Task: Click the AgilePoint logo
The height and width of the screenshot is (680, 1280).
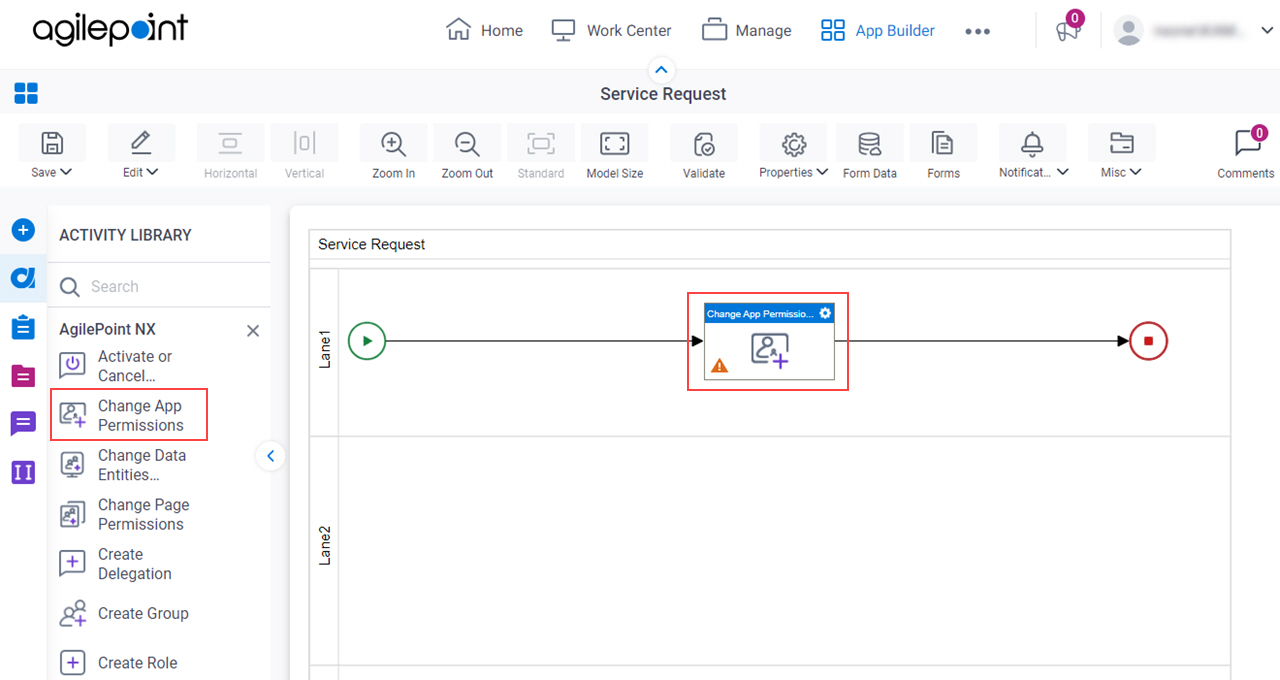Action: click(x=110, y=30)
